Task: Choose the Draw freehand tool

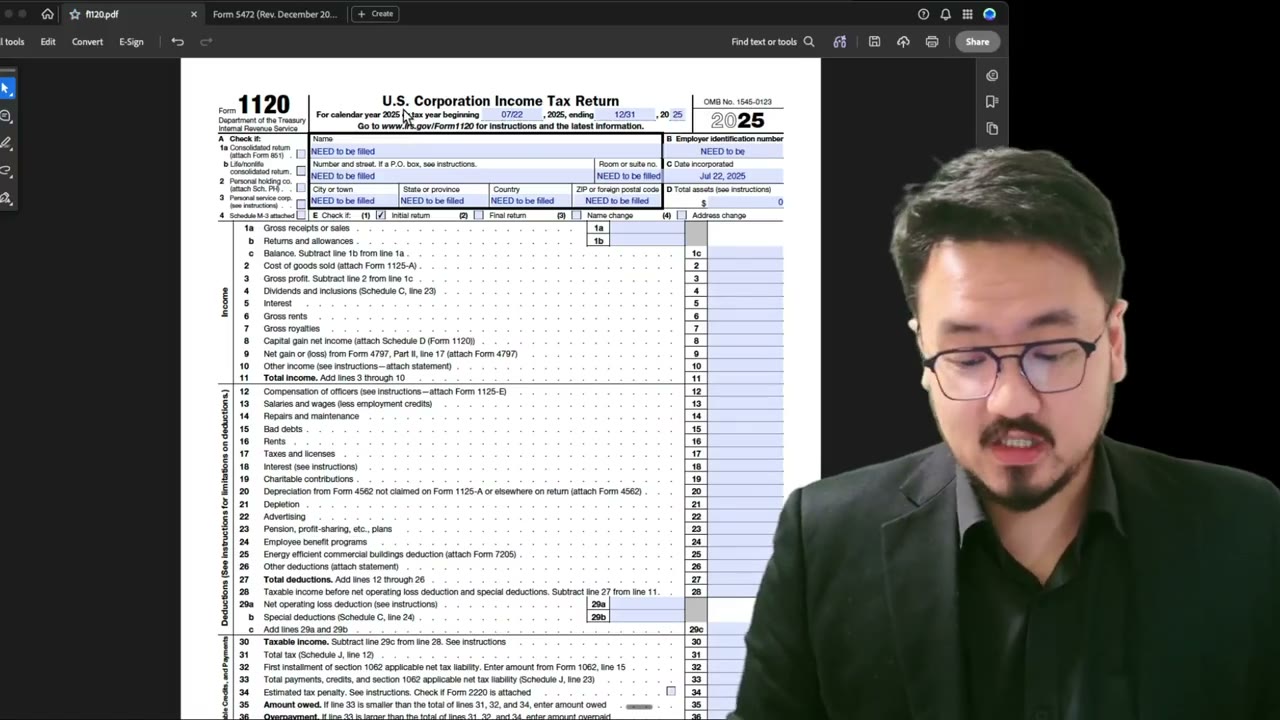Action: click(x=6, y=171)
